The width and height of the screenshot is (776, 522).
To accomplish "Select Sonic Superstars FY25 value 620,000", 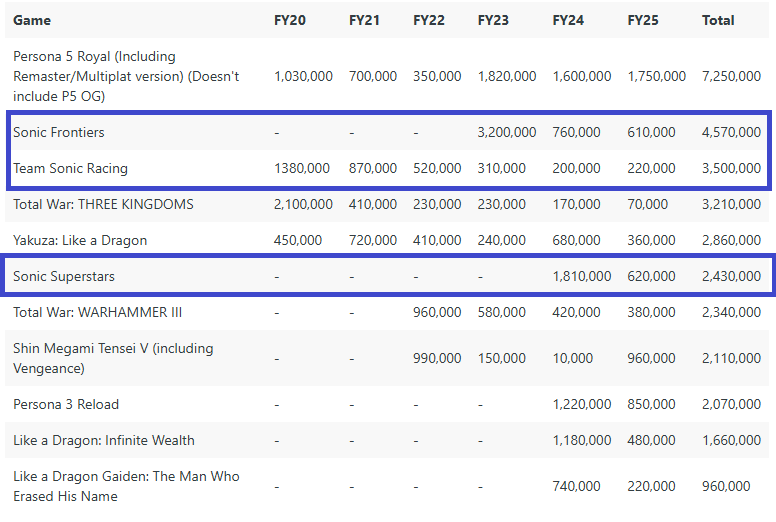I will [x=651, y=276].
